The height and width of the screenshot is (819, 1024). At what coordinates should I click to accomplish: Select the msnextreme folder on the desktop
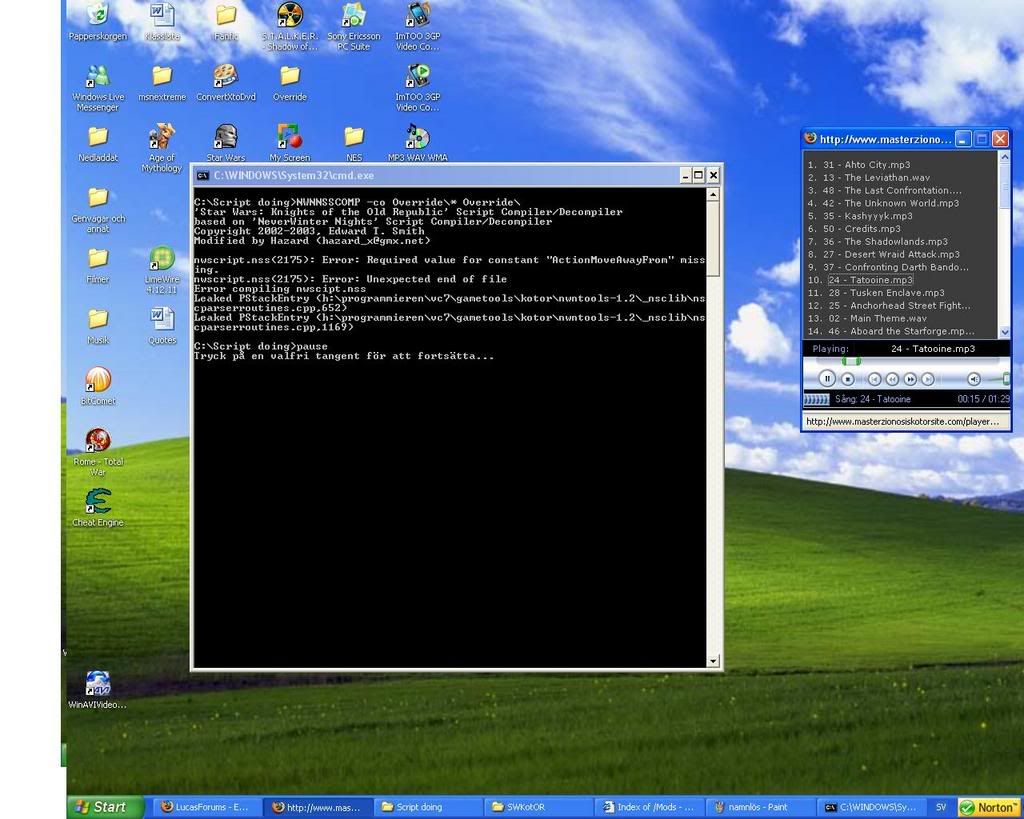[162, 83]
